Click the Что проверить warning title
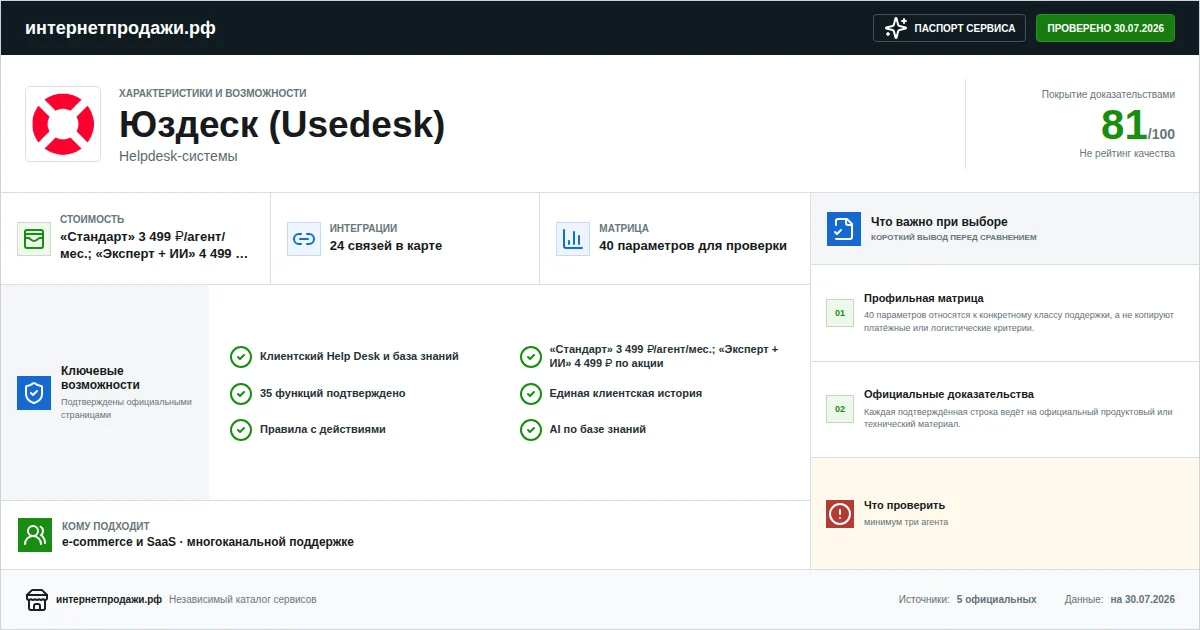This screenshot has height=630, width=1200. [x=904, y=506]
